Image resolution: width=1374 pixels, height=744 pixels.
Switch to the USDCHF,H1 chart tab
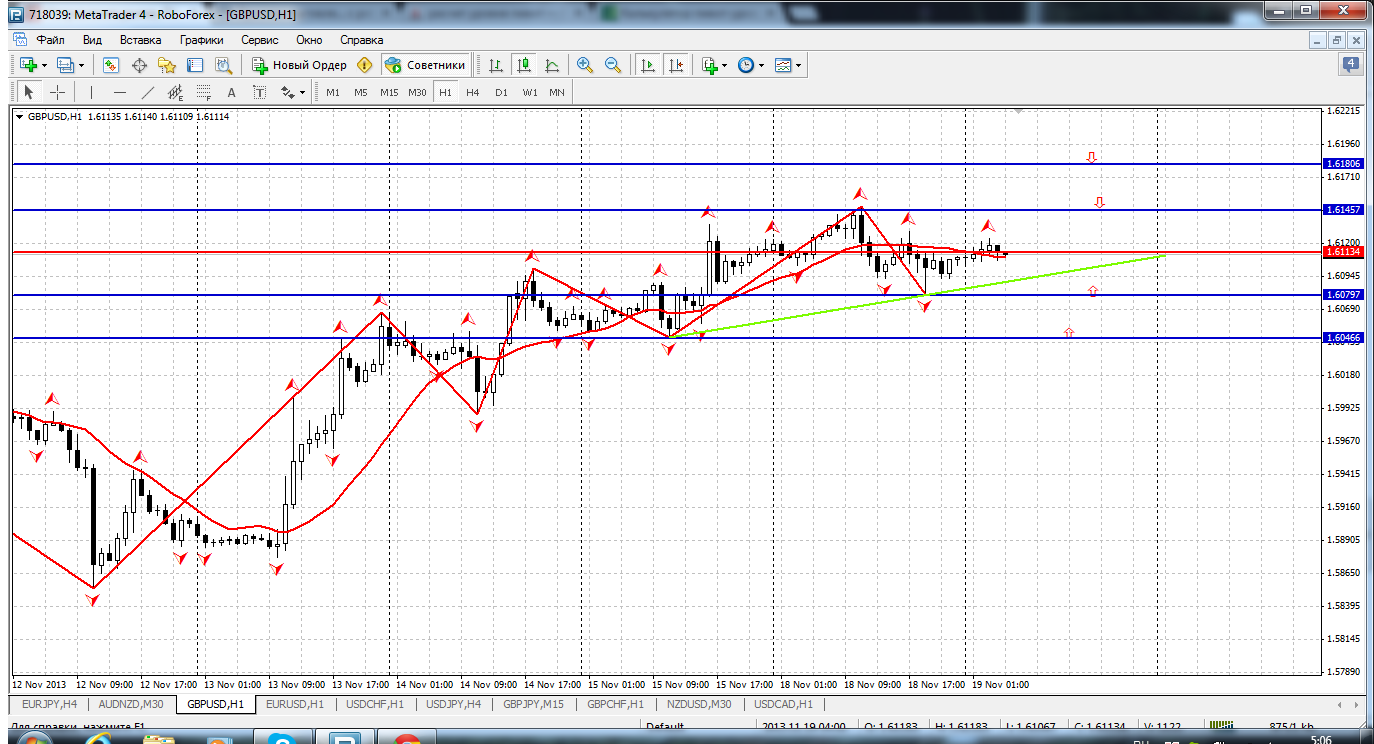click(375, 704)
